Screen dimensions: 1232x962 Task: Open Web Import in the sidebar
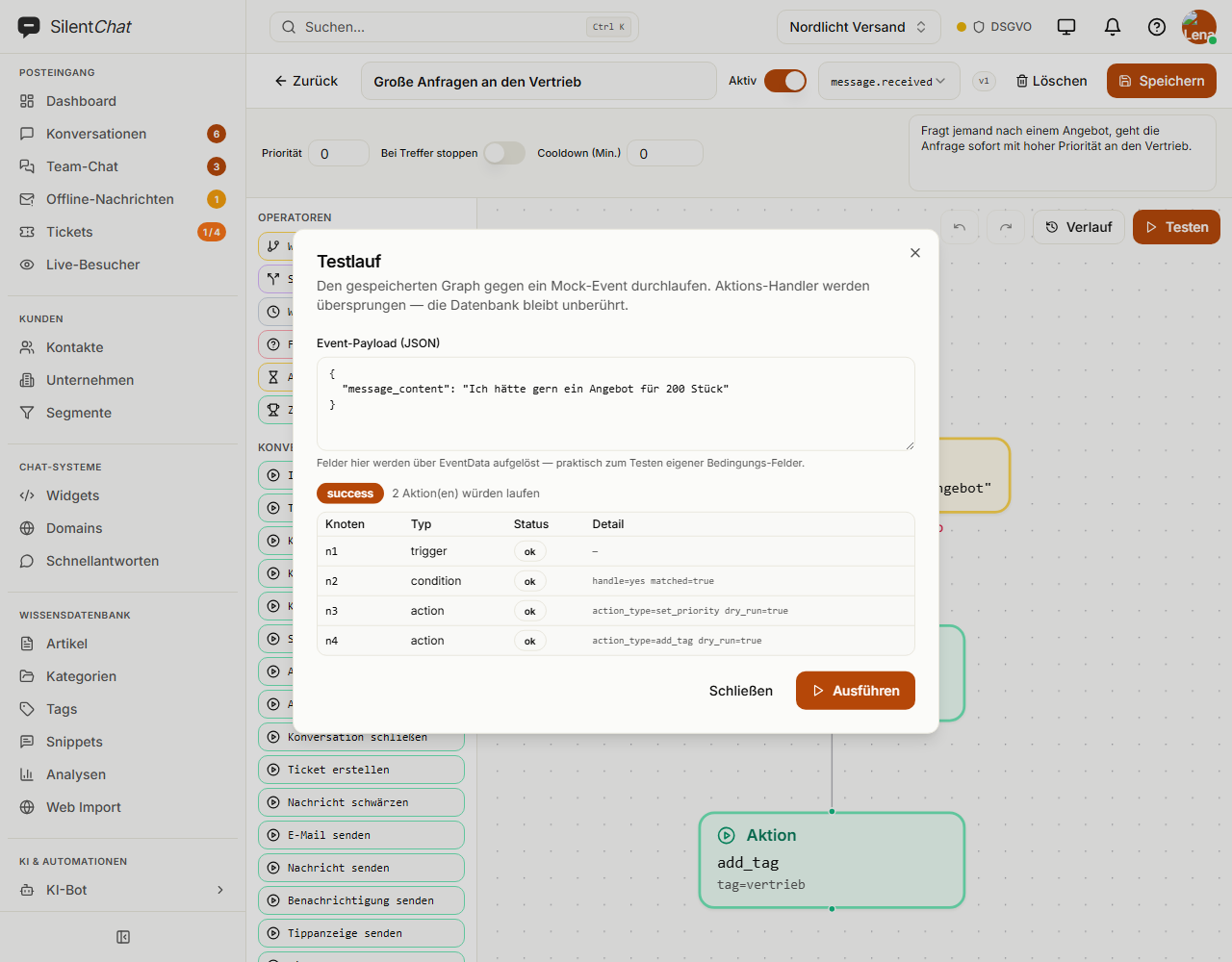click(122, 807)
